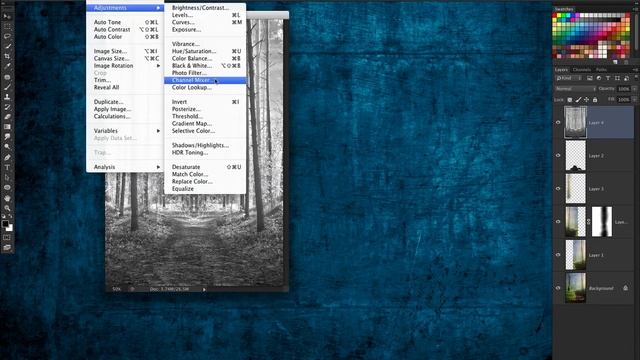Open the Fill slider arrow
The image size is (640, 360).
click(635, 100)
